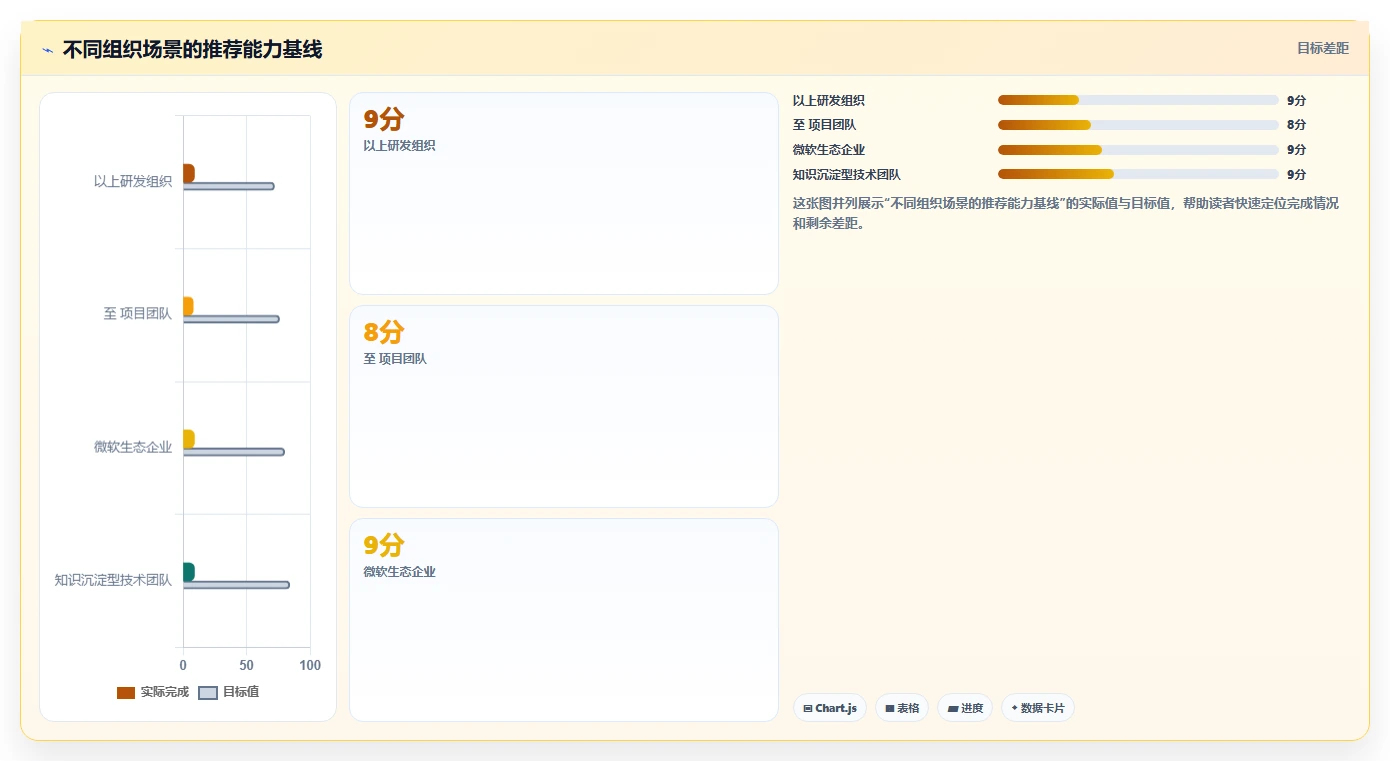Toggle the 目标值 legend swatch
The image size is (1390, 761).
tap(208, 693)
